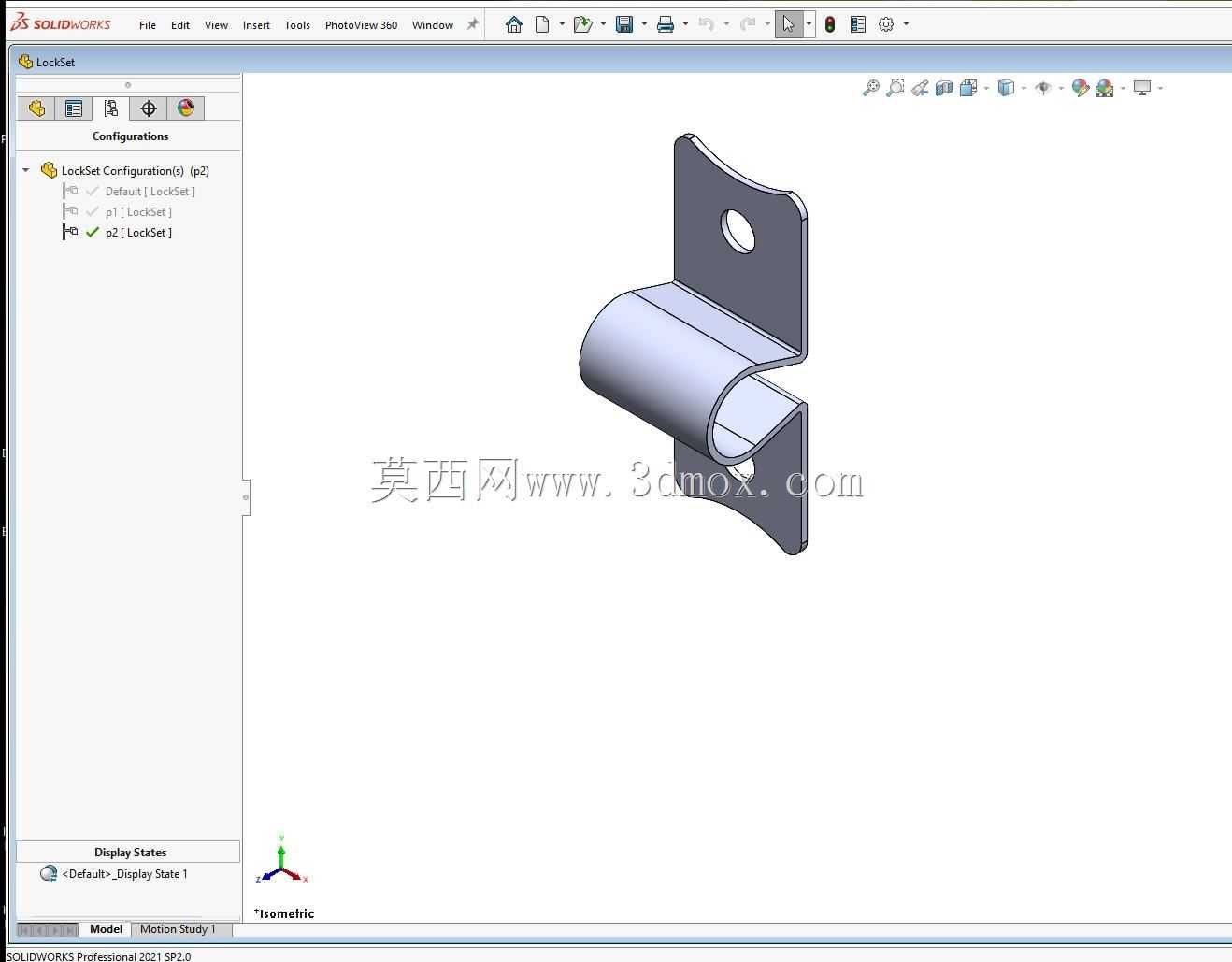Collapse the LockSet Configuration(s) tree node
Image resolution: width=1232 pixels, height=962 pixels.
click(x=26, y=170)
